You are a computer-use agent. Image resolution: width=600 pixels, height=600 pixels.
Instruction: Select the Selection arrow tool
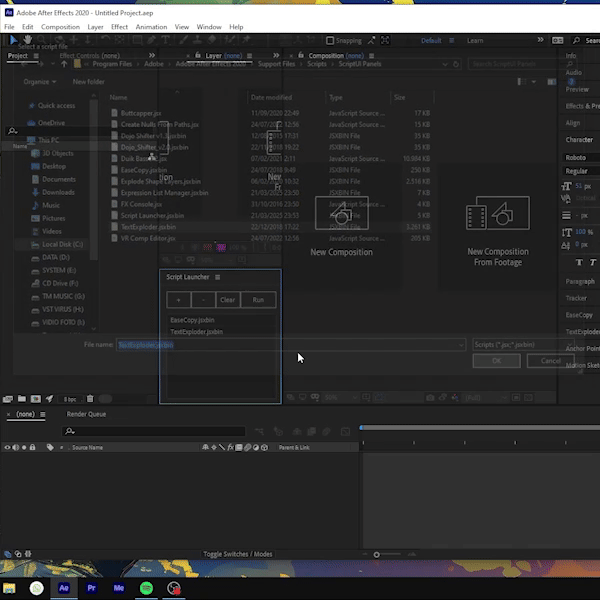coord(13,40)
